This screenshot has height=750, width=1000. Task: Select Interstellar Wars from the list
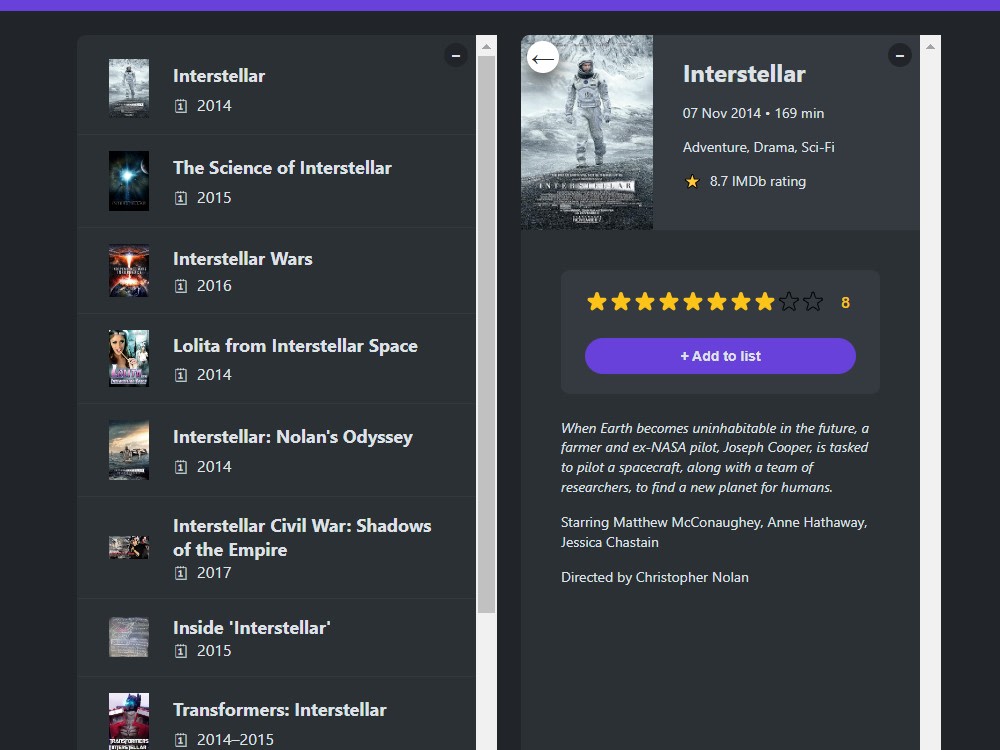coord(276,271)
